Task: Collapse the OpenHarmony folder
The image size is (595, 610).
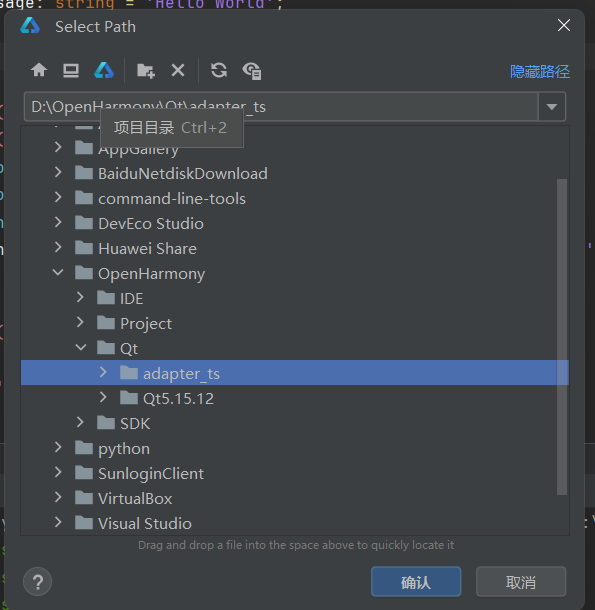Action: [58, 272]
